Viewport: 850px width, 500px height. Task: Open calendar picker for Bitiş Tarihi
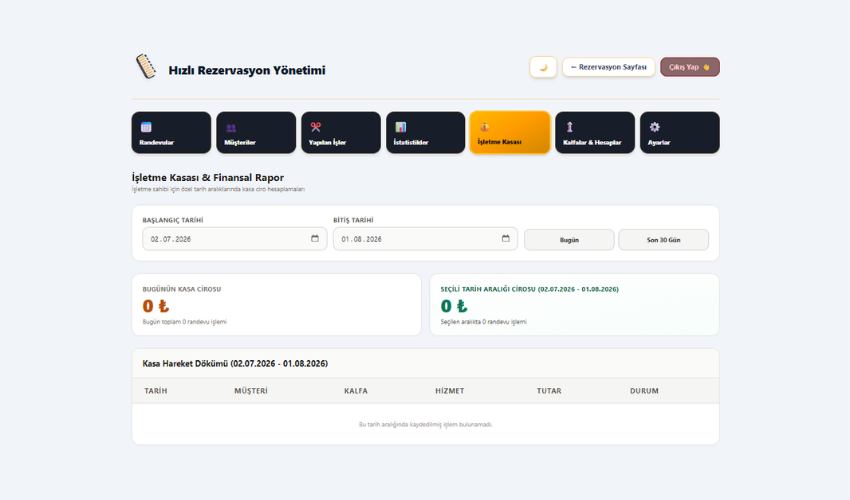(506, 239)
